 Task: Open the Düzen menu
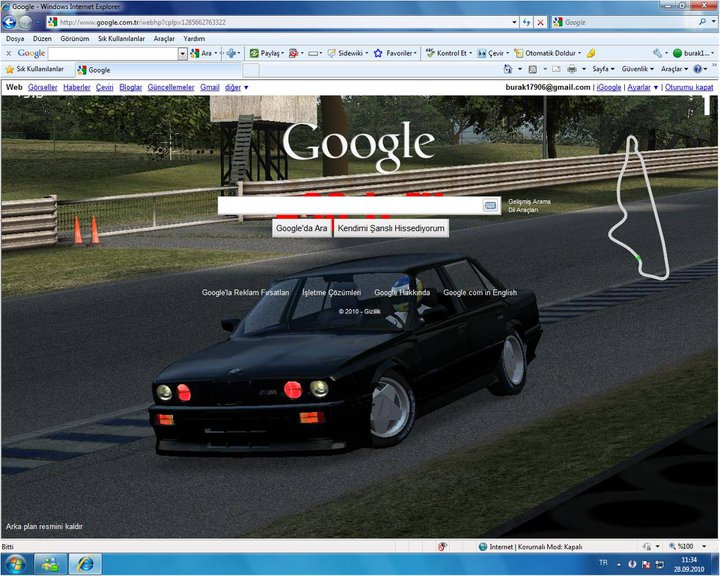42,39
